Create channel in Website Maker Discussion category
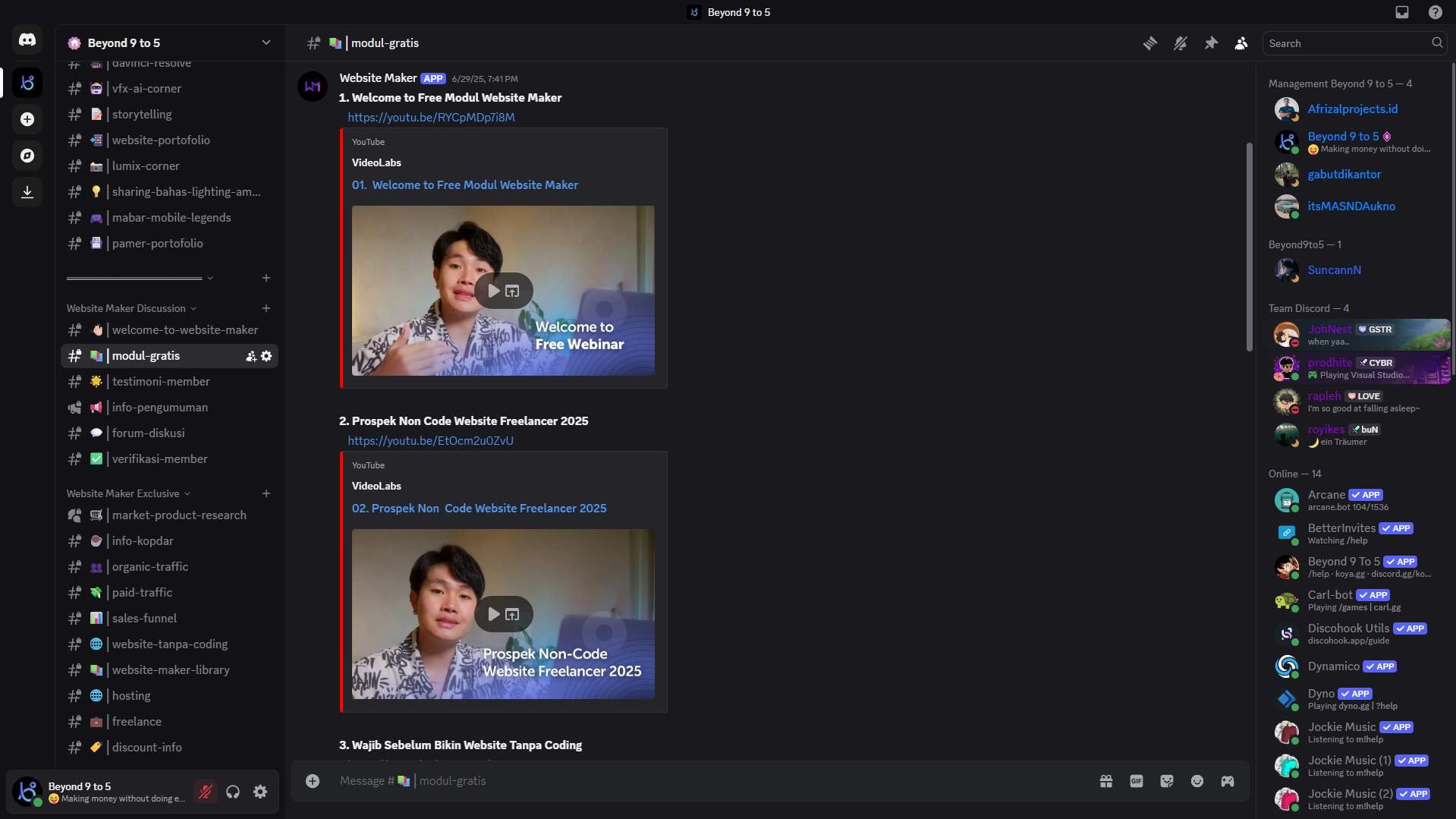The image size is (1456, 819). point(266,308)
